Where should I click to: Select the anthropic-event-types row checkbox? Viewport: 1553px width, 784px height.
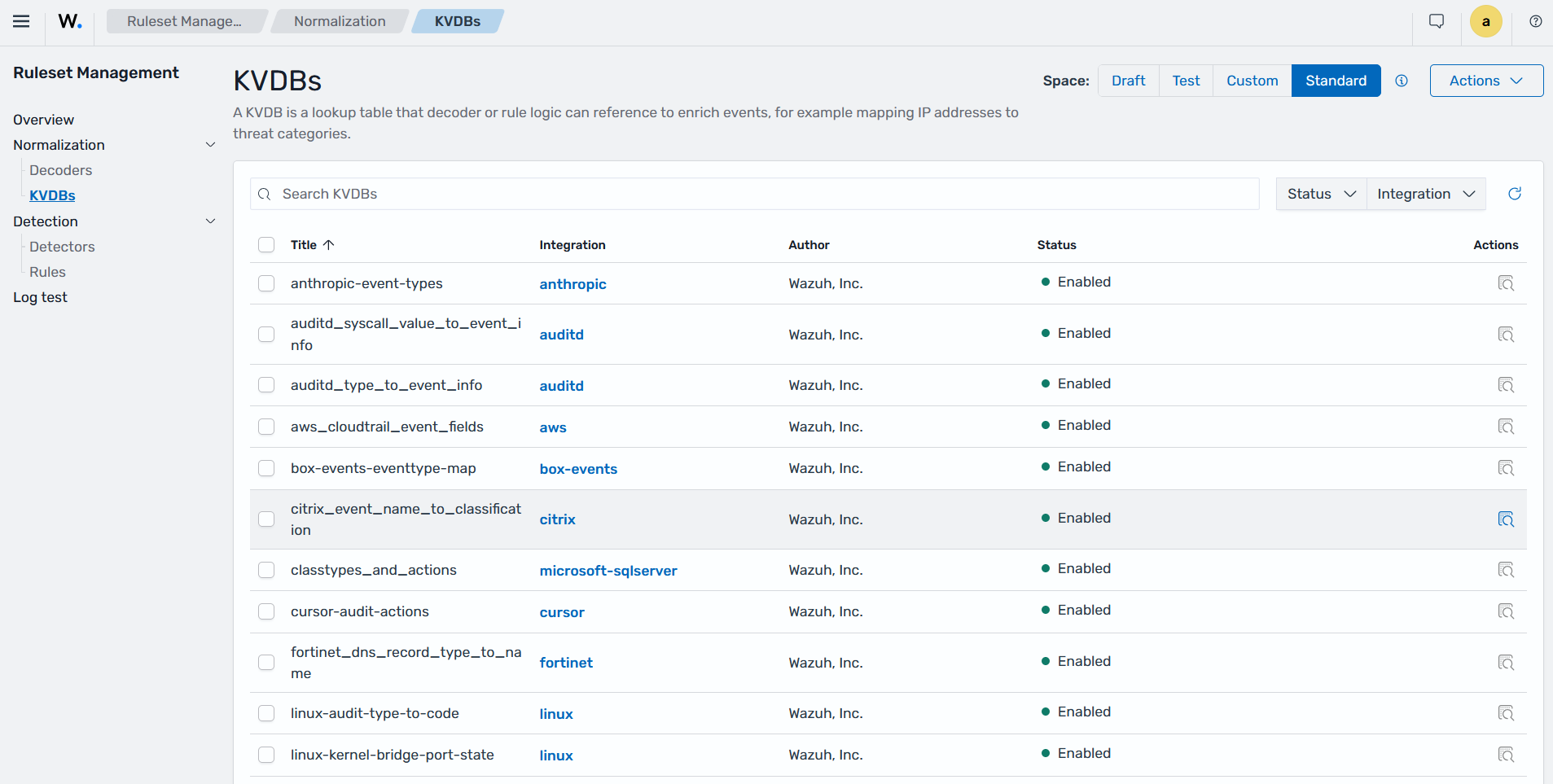pos(266,283)
